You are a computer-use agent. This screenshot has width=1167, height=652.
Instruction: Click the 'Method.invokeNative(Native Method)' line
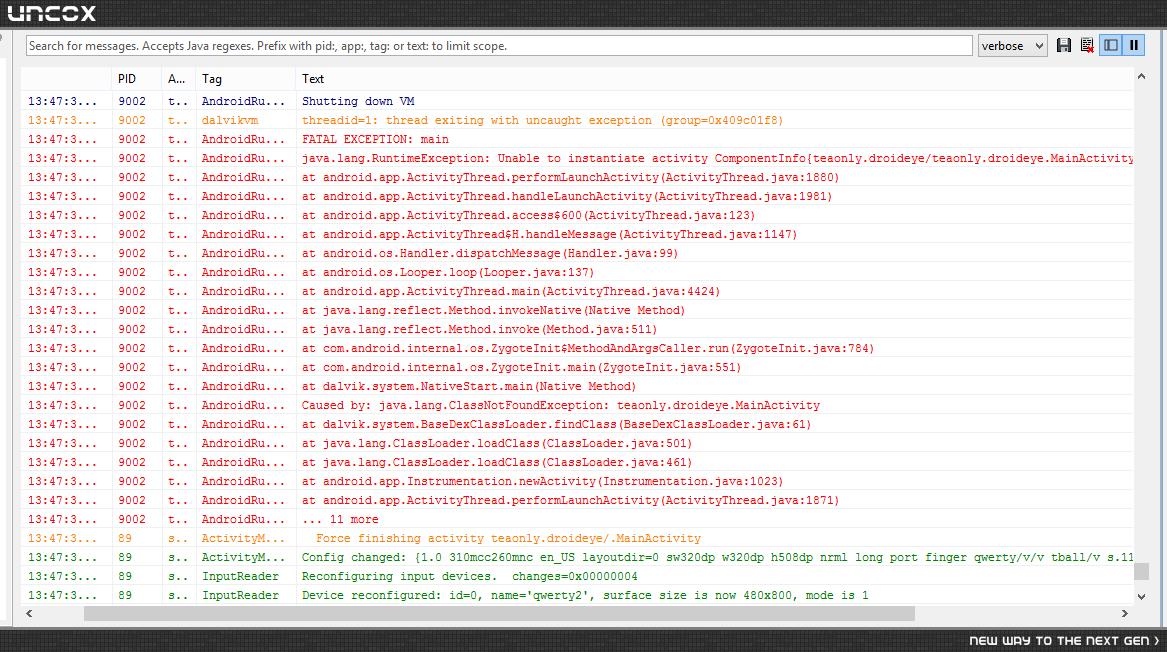pyautogui.click(x=577, y=310)
